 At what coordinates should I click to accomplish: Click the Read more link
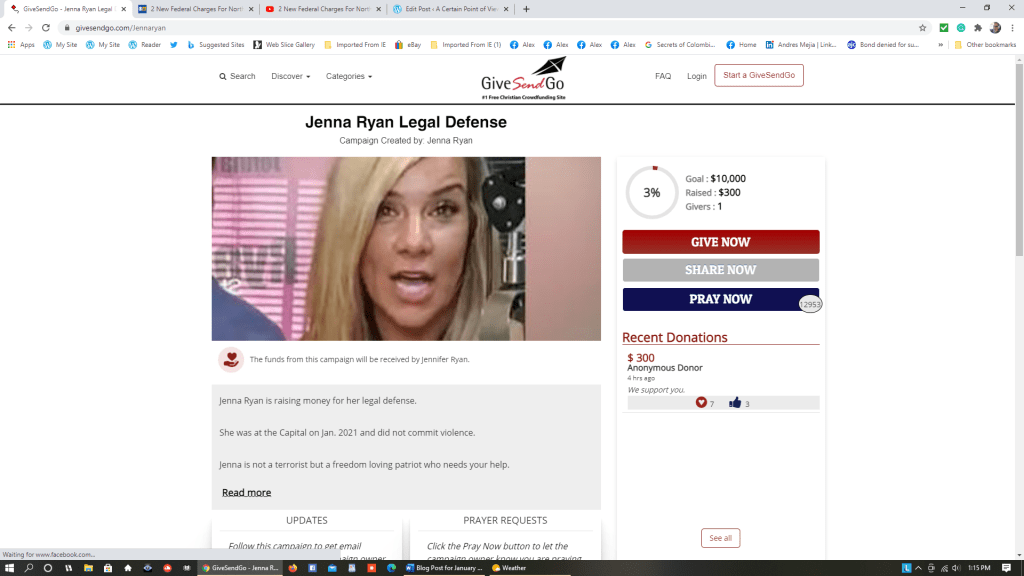tap(246, 492)
